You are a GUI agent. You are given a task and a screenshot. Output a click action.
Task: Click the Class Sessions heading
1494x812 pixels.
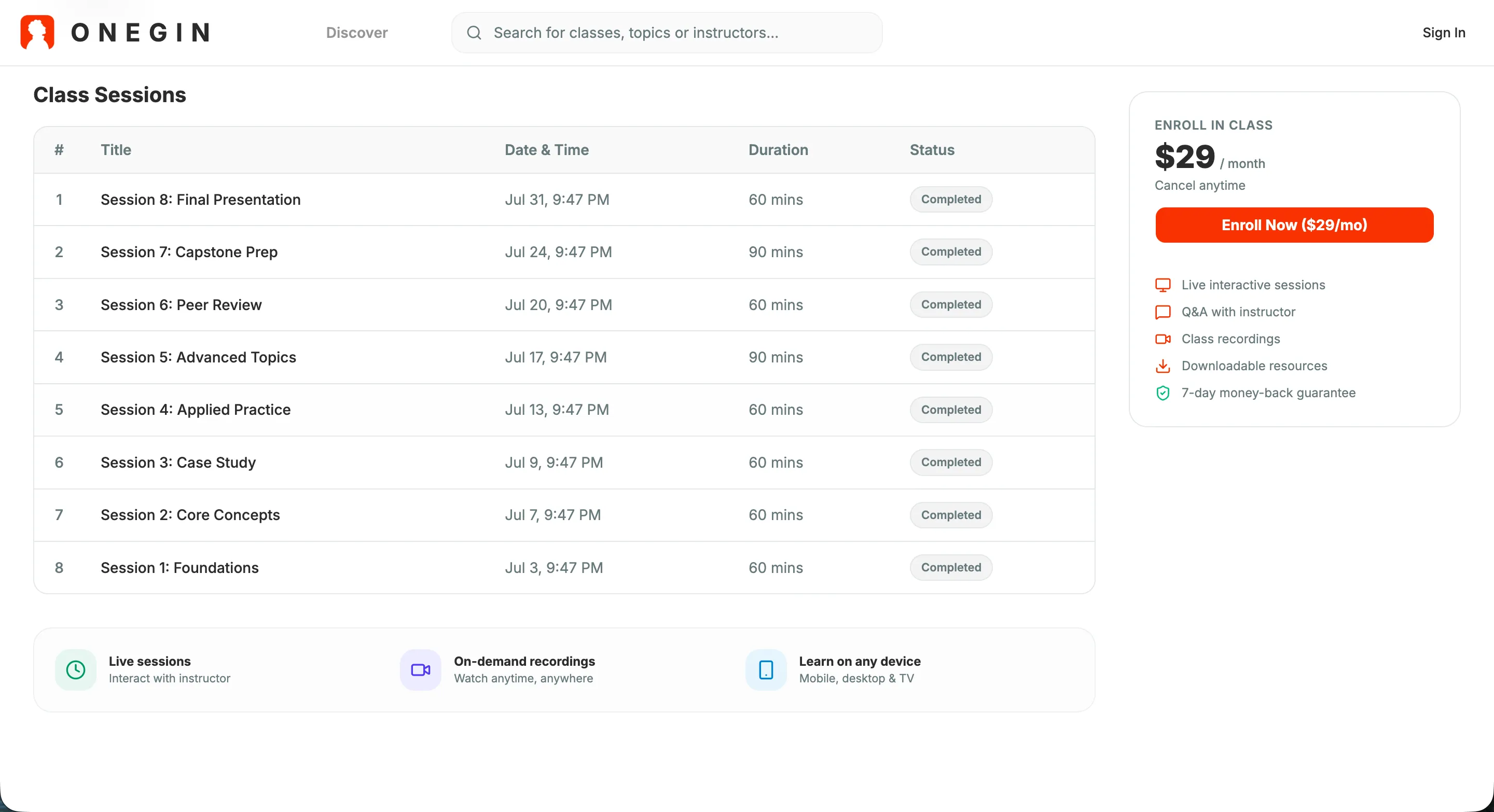(109, 94)
